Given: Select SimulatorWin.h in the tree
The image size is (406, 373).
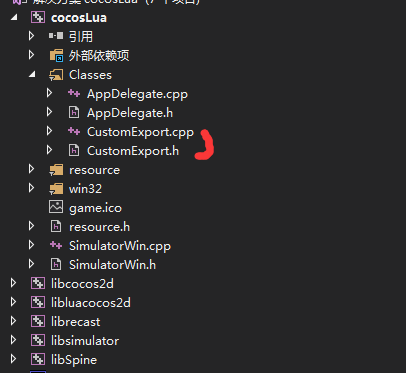Looking at the screenshot, I should 112,265.
